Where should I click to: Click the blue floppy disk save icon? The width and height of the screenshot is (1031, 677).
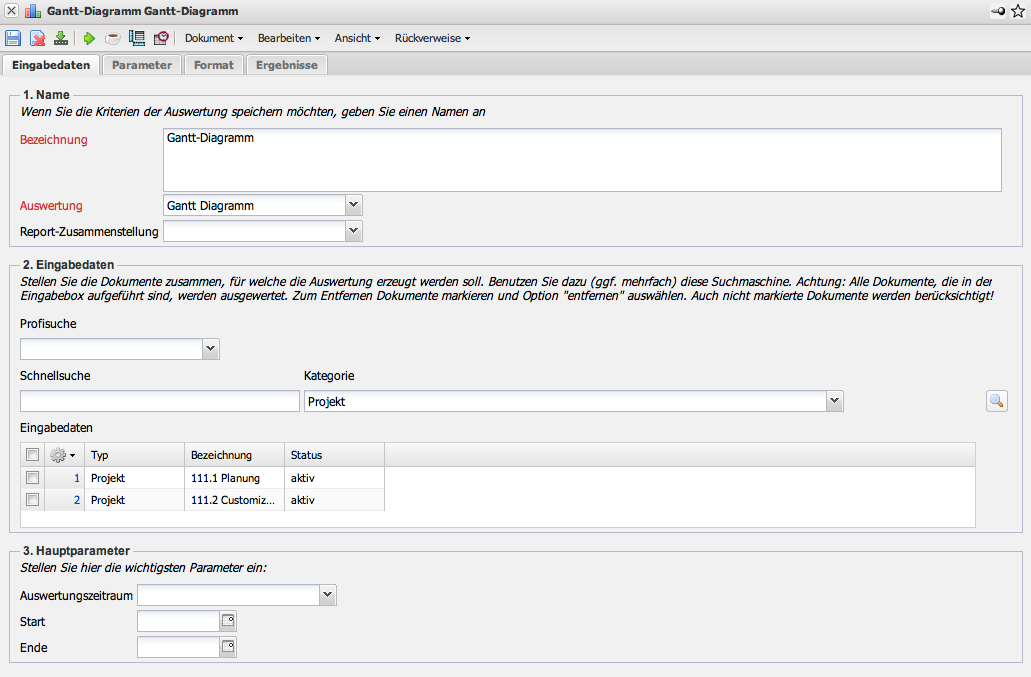pyautogui.click(x=13, y=38)
